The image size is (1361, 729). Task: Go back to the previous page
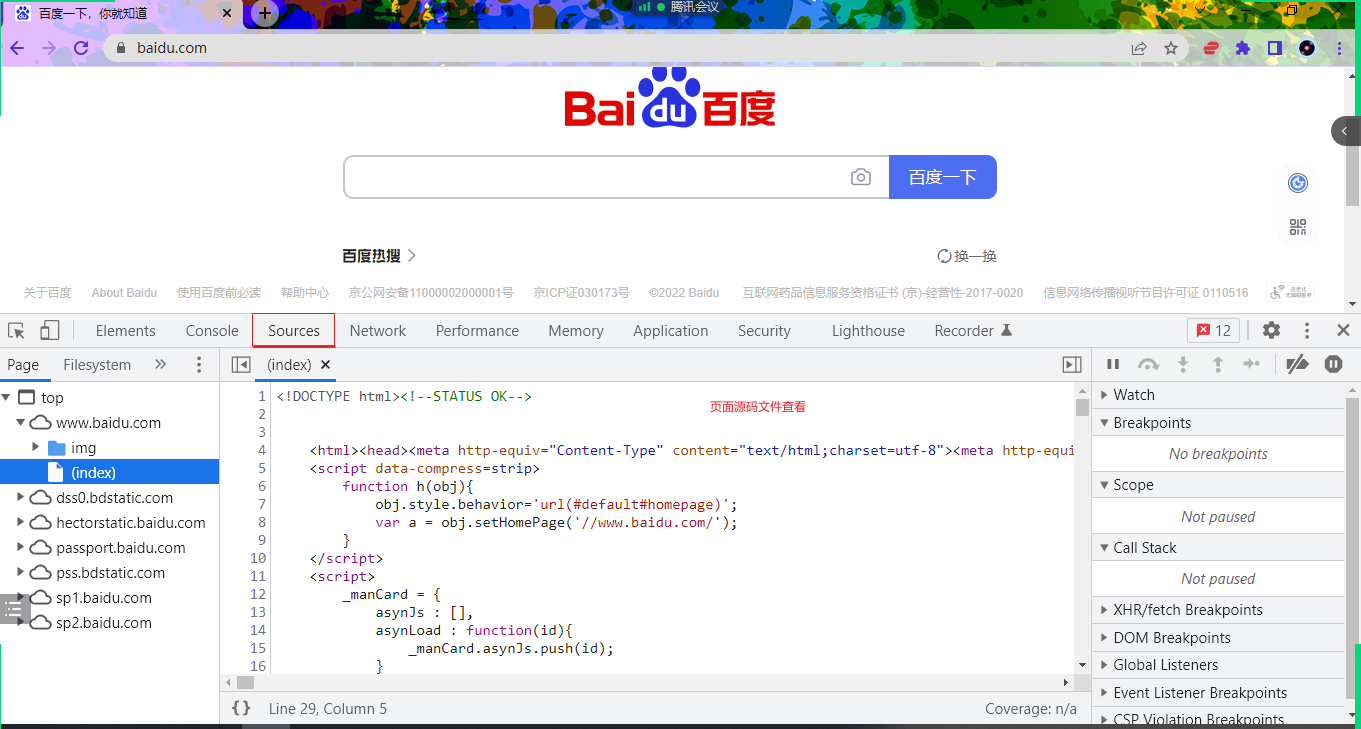17,48
